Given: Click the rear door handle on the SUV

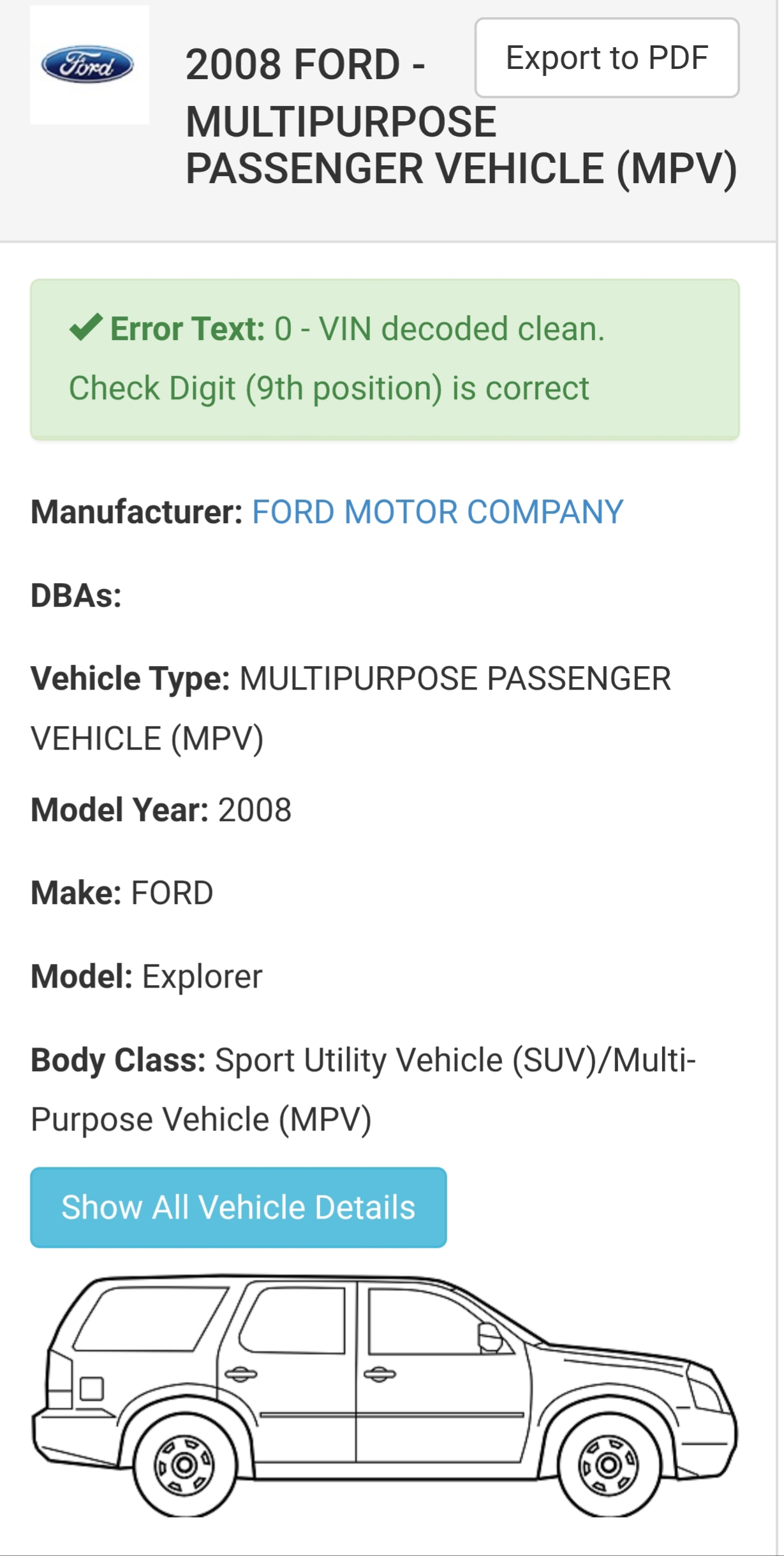Looking at the screenshot, I should pyautogui.click(x=240, y=1374).
